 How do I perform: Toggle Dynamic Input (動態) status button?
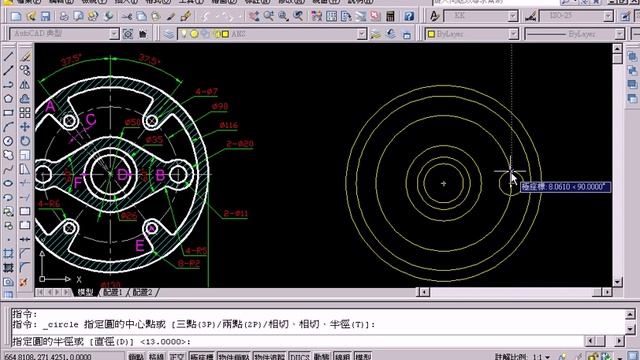pos(322,357)
